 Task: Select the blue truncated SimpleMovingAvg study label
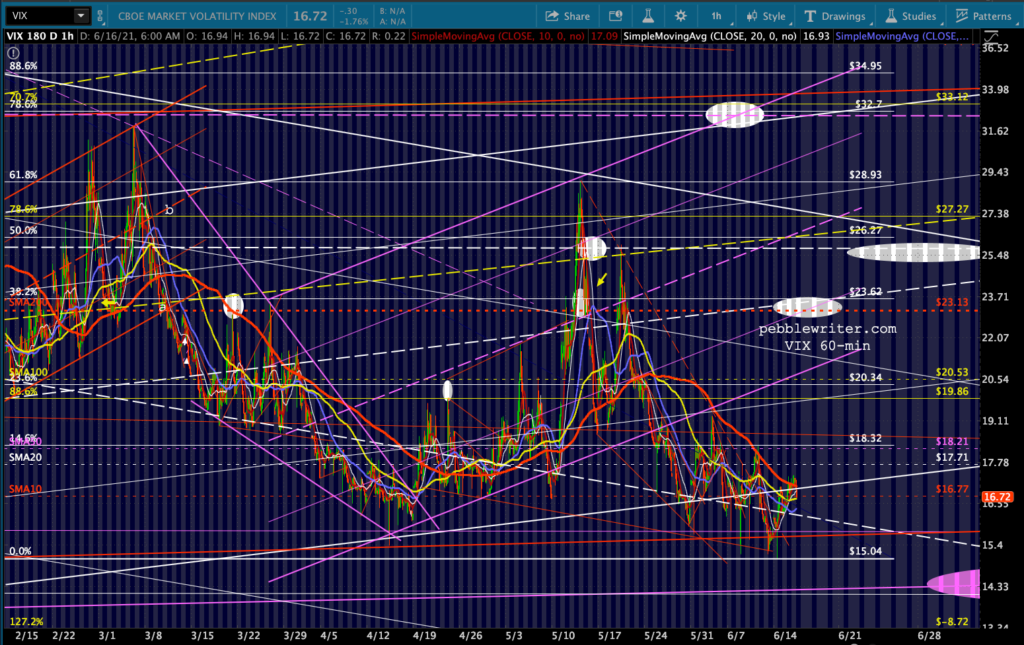click(902, 37)
